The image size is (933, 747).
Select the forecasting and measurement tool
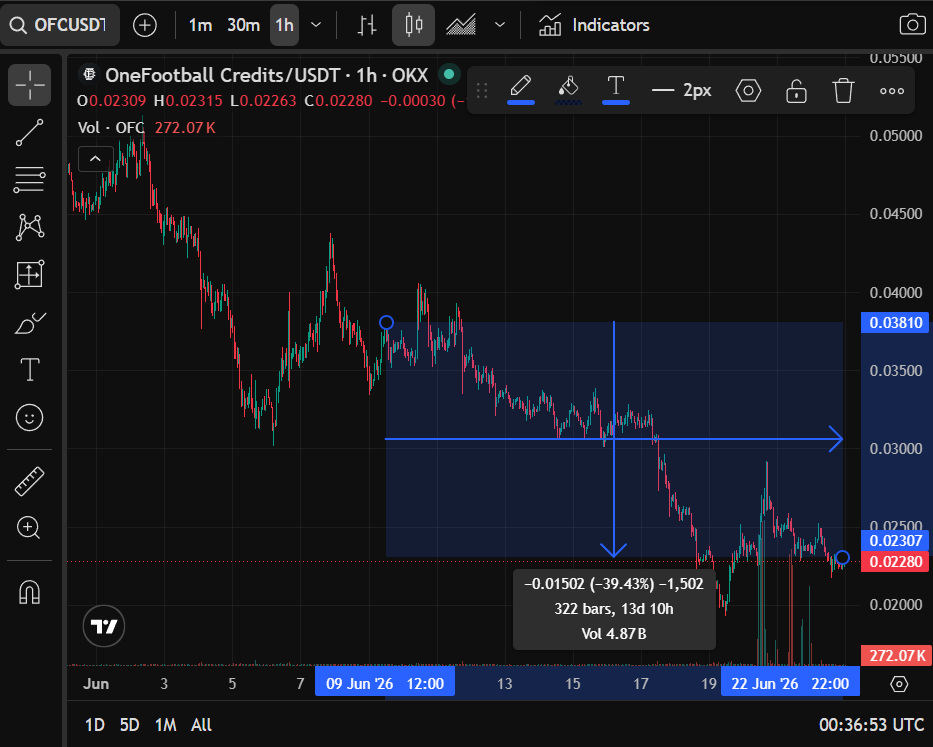click(29, 274)
